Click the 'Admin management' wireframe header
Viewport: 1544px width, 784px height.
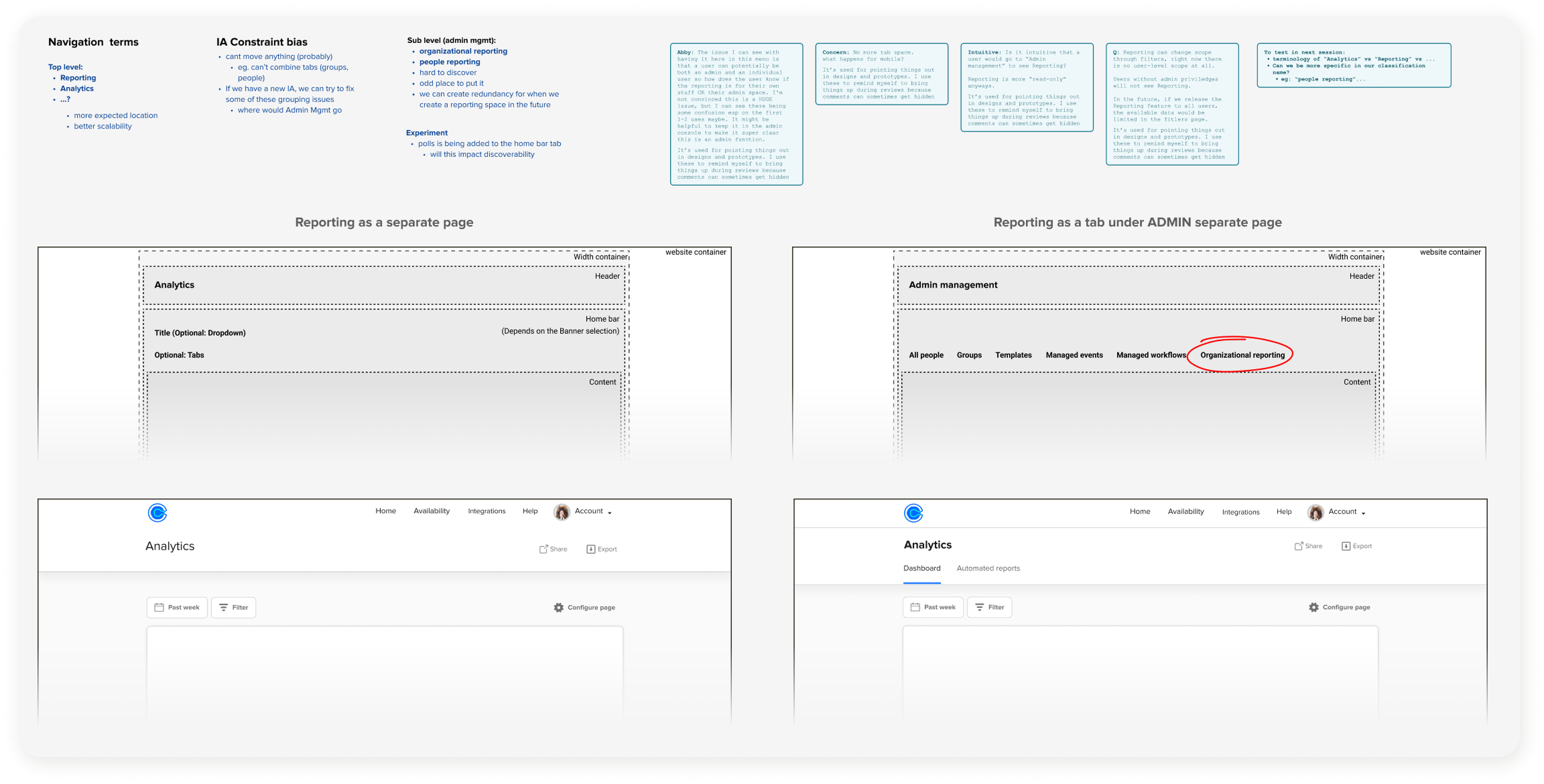coord(953,285)
